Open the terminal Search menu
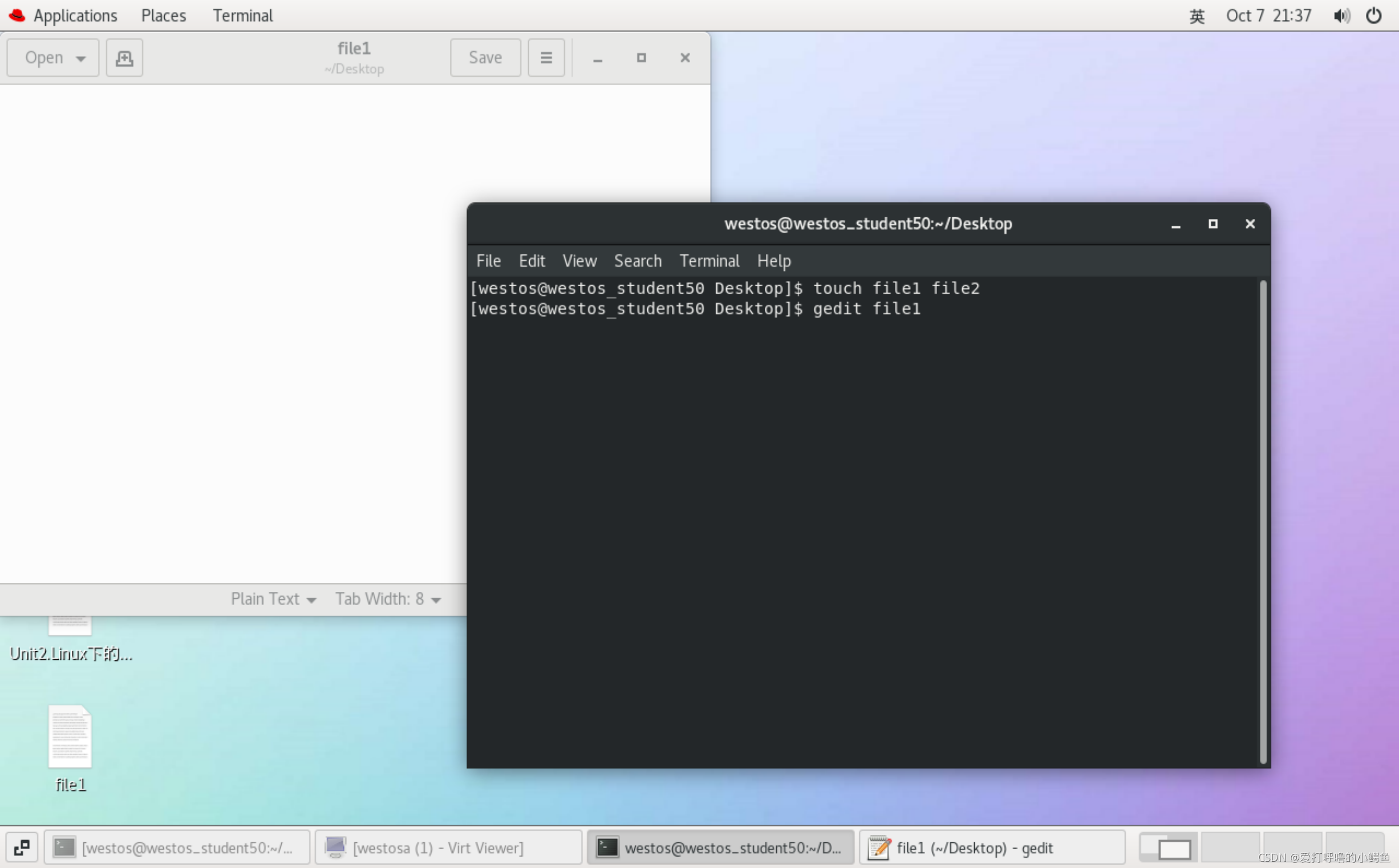 point(638,261)
